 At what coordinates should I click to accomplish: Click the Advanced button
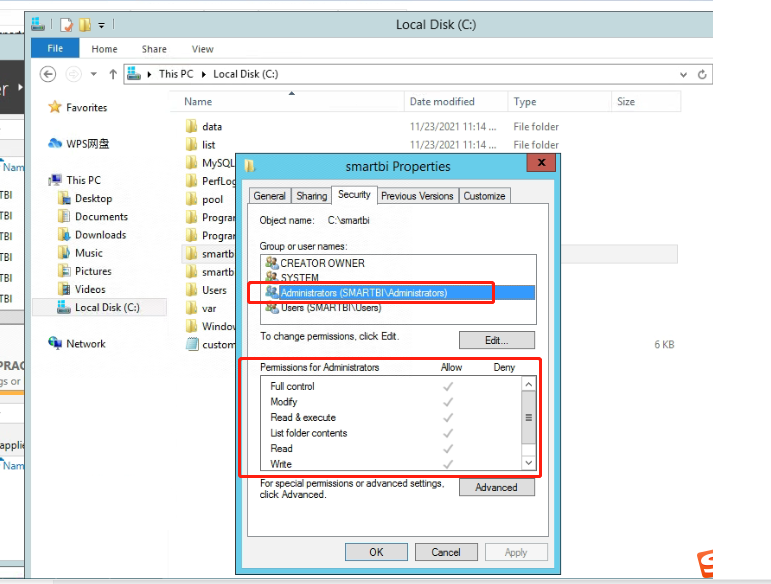[497, 487]
